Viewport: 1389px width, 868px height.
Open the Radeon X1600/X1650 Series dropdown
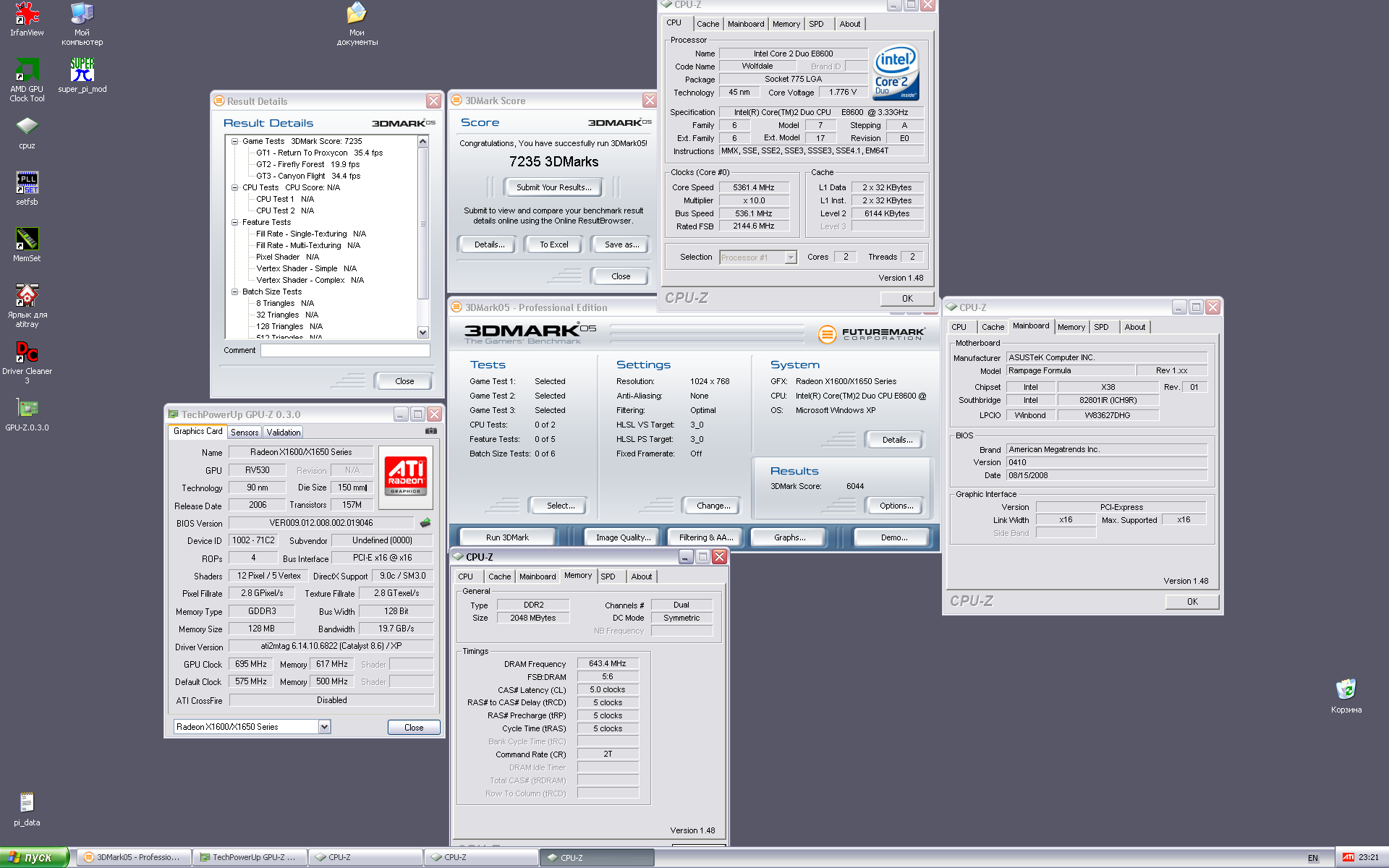pos(324,727)
